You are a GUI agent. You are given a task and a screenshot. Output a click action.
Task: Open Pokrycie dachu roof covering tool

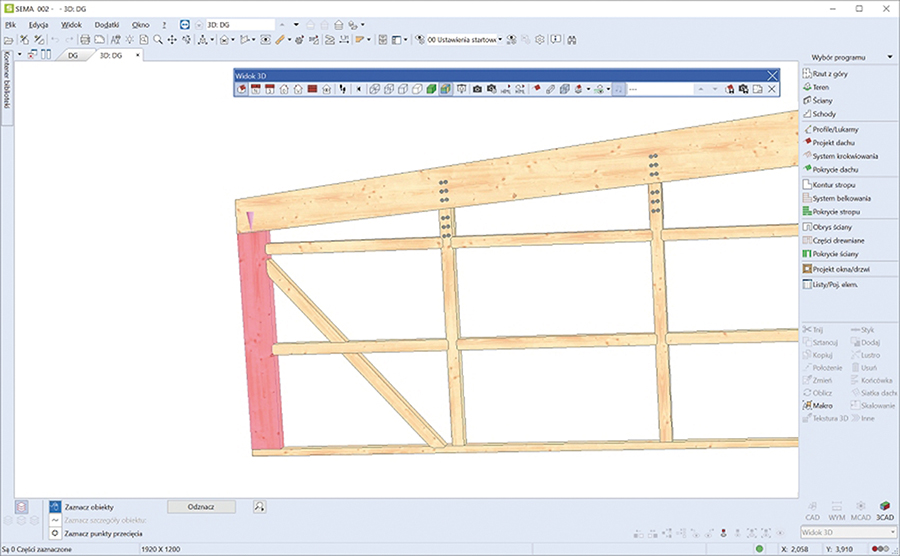pyautogui.click(x=834, y=169)
